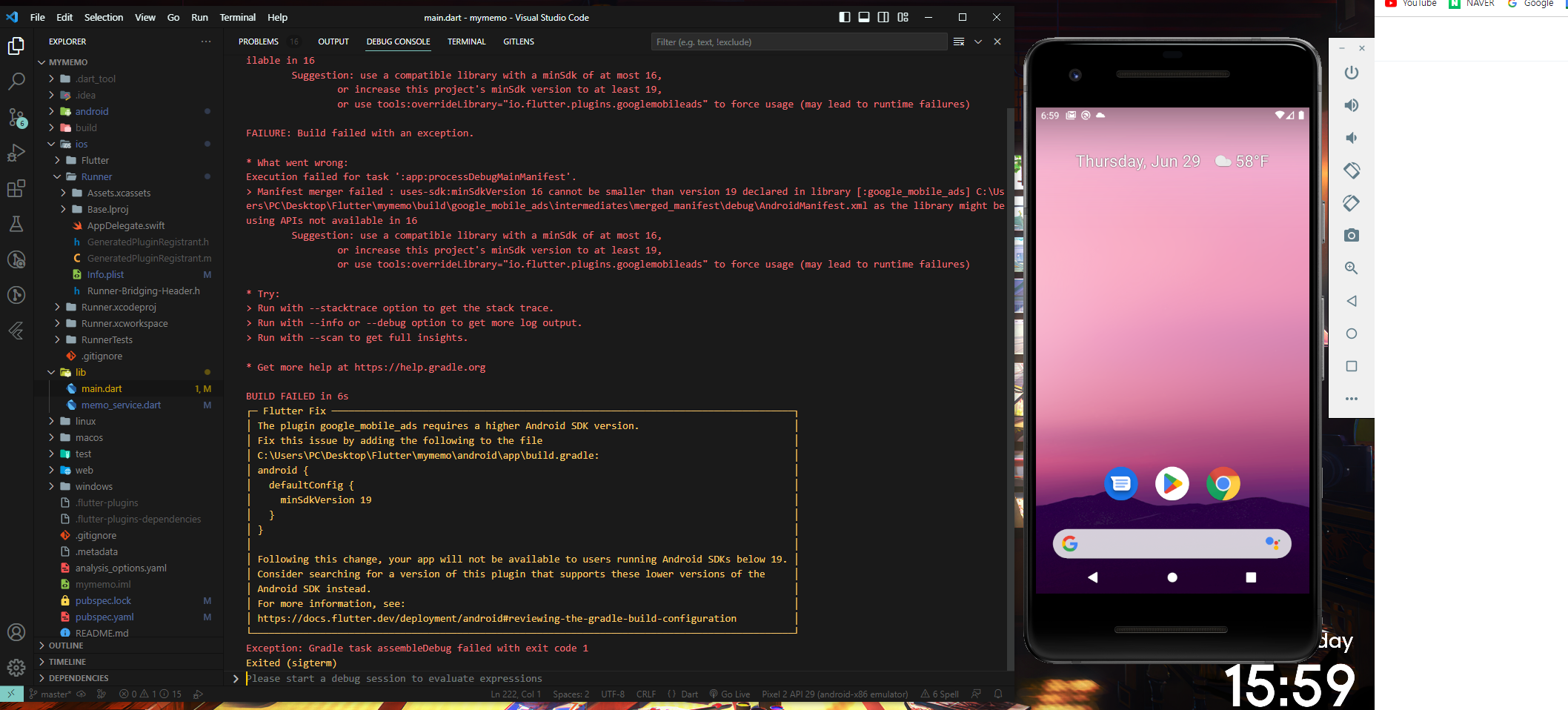Click the emulator volume down button
1568x710 pixels.
click(x=1352, y=138)
